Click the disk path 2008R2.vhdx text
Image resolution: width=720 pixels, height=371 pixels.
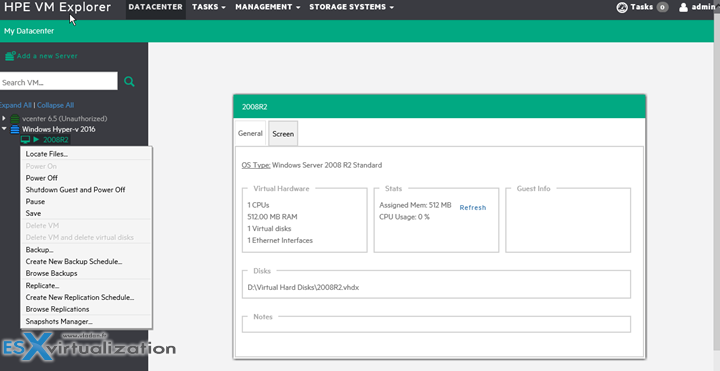pos(303,287)
